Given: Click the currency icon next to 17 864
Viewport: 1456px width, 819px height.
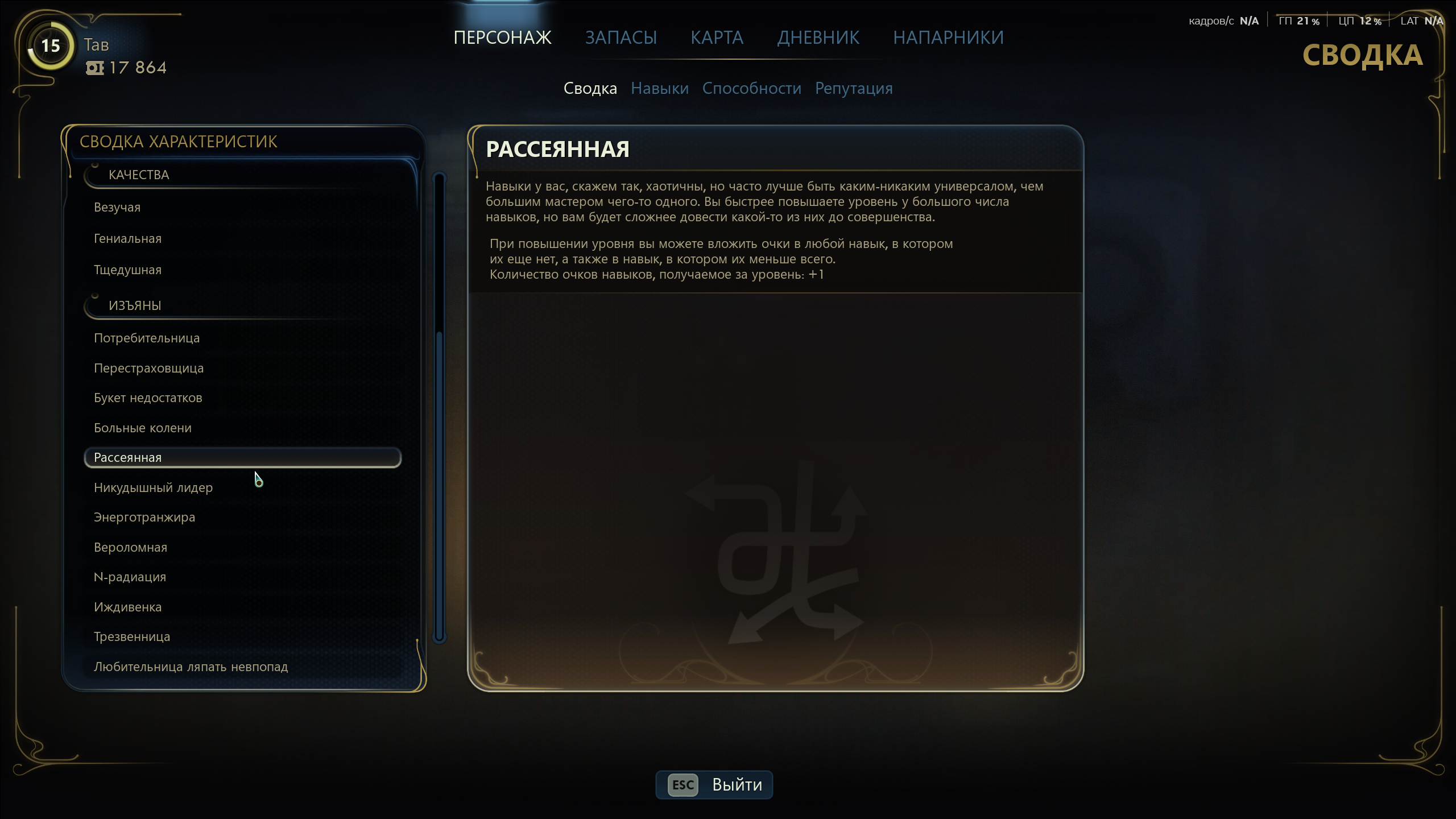Looking at the screenshot, I should (x=95, y=68).
